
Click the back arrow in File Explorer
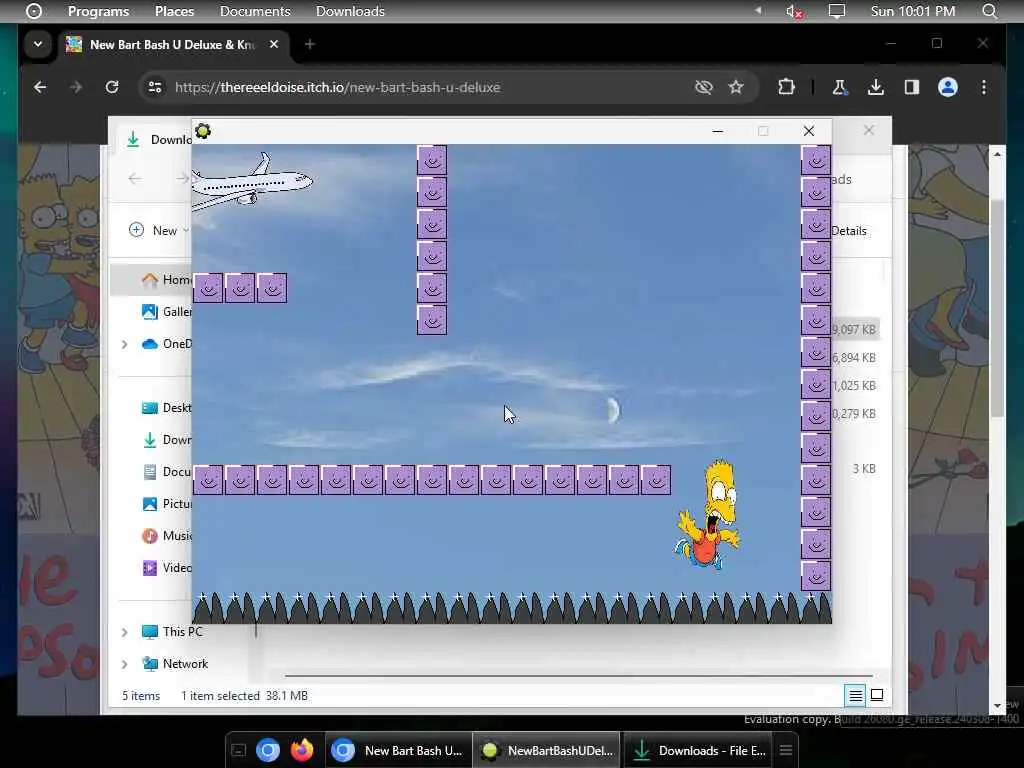[135, 178]
